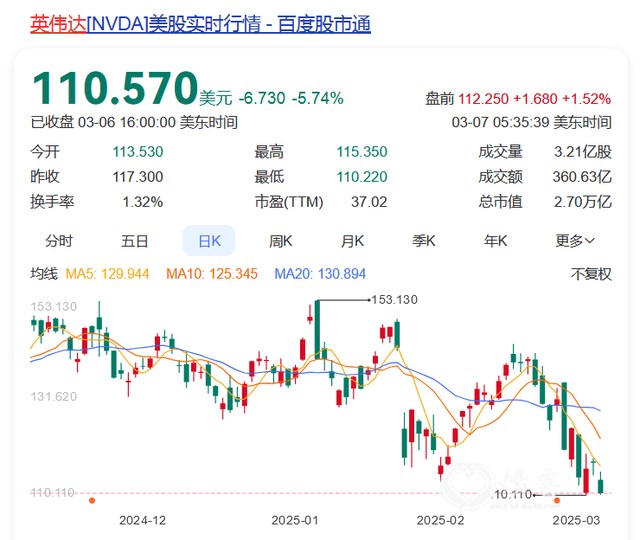Click the MA20: 130.894 indicator label
Viewport: 640px width, 540px height.
320,274
